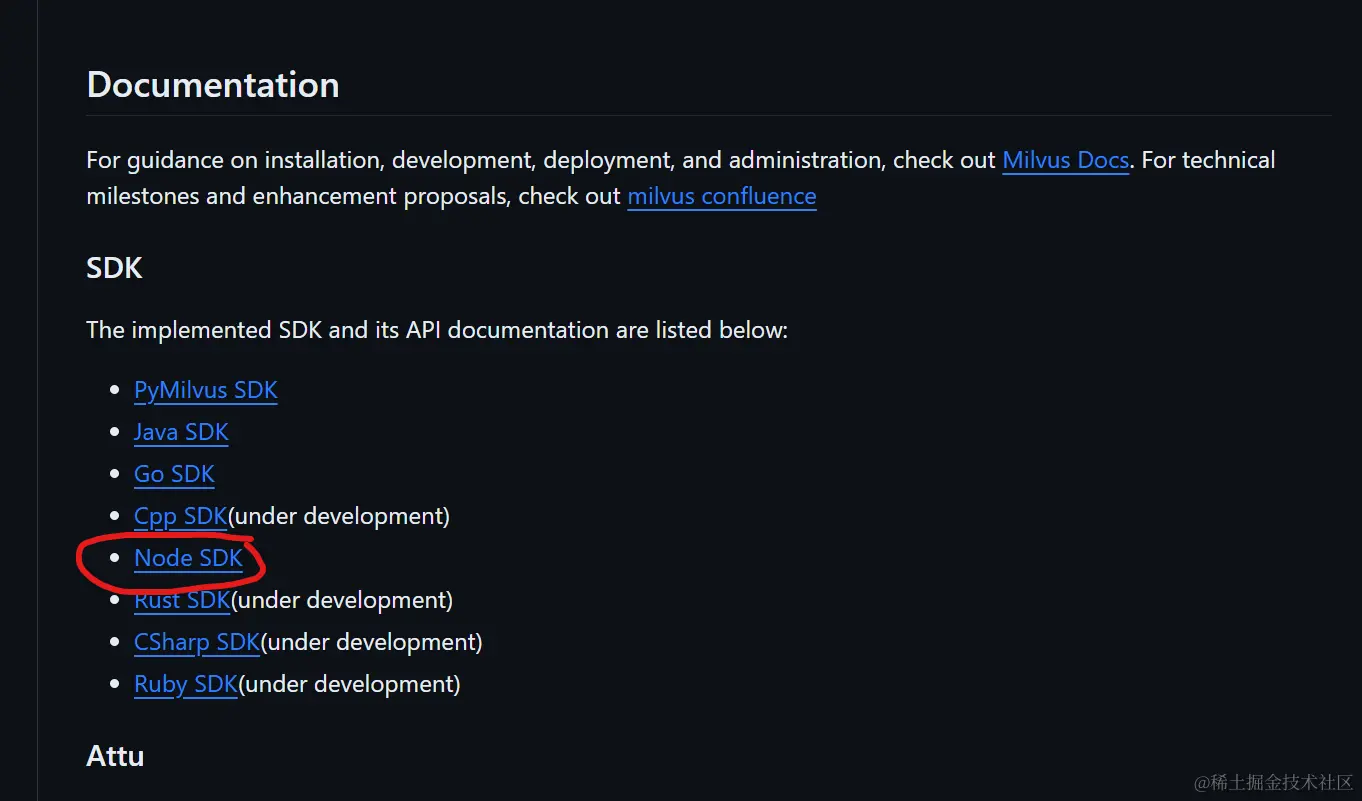Click the SDK section heading

[x=115, y=268]
